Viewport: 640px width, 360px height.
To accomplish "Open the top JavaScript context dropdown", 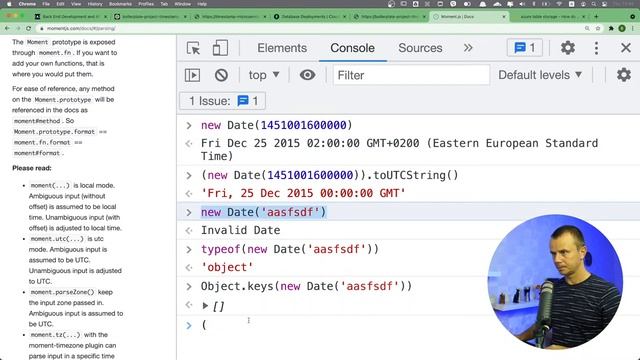I will coord(264,75).
